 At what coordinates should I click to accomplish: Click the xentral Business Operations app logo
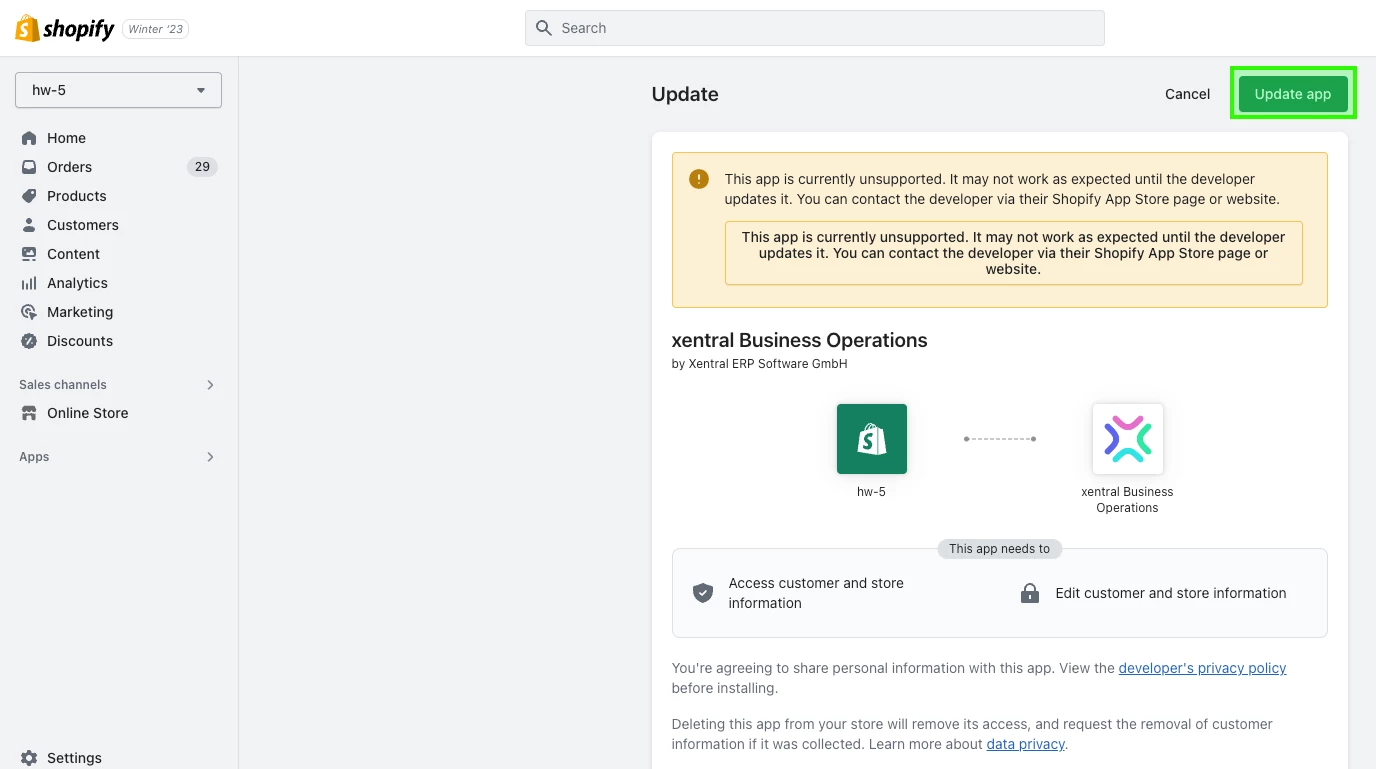[1127, 439]
